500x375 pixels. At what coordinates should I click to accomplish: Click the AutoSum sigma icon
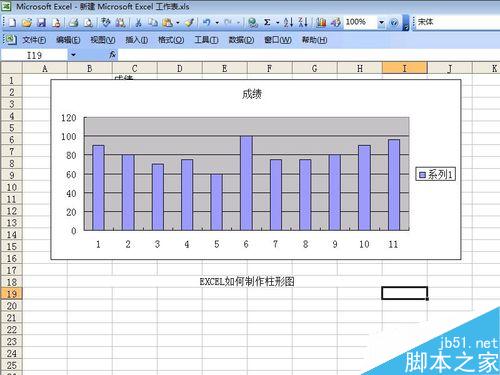click(267, 23)
